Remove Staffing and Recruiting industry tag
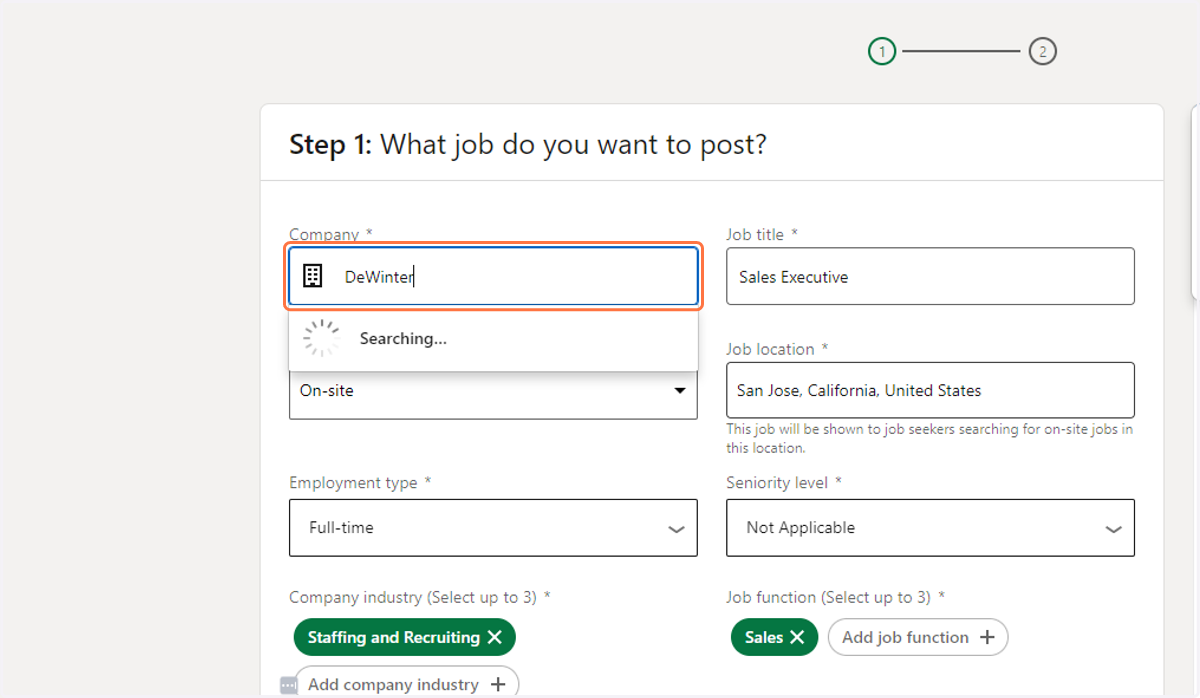Viewport: 1200px width, 698px height. coord(494,637)
